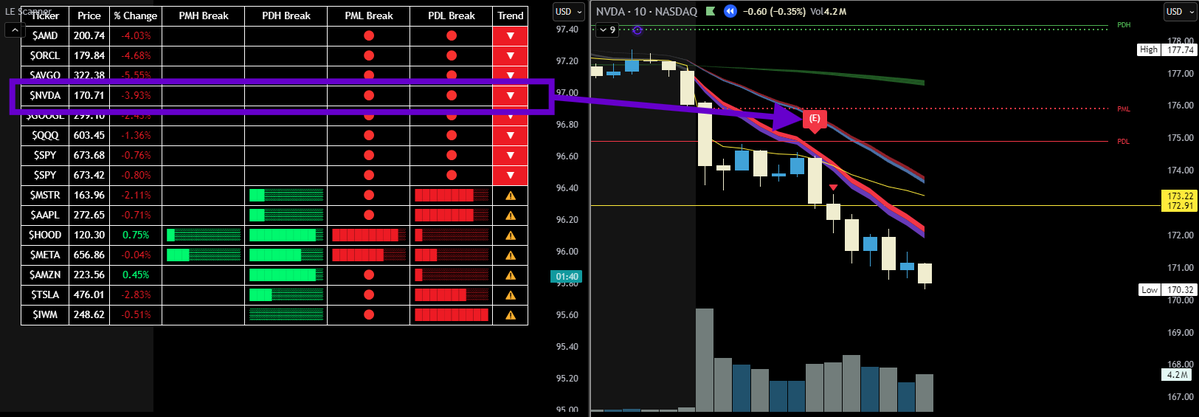1199x417 pixels.
Task: Click the High 177.74 price label
Action: (1166, 50)
